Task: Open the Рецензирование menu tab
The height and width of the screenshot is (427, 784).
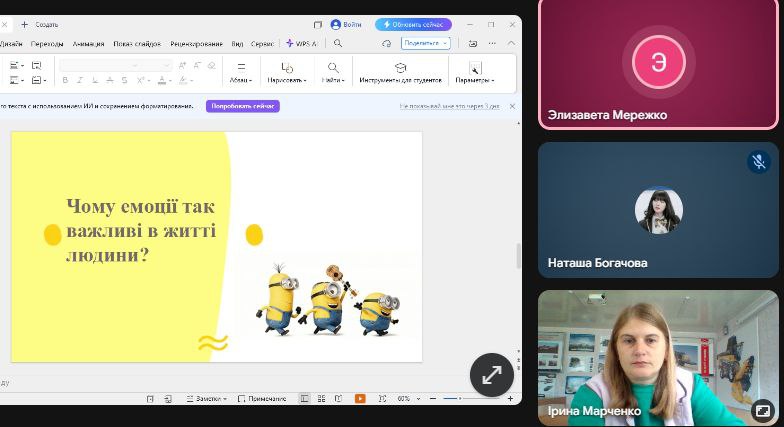Action: [196, 44]
